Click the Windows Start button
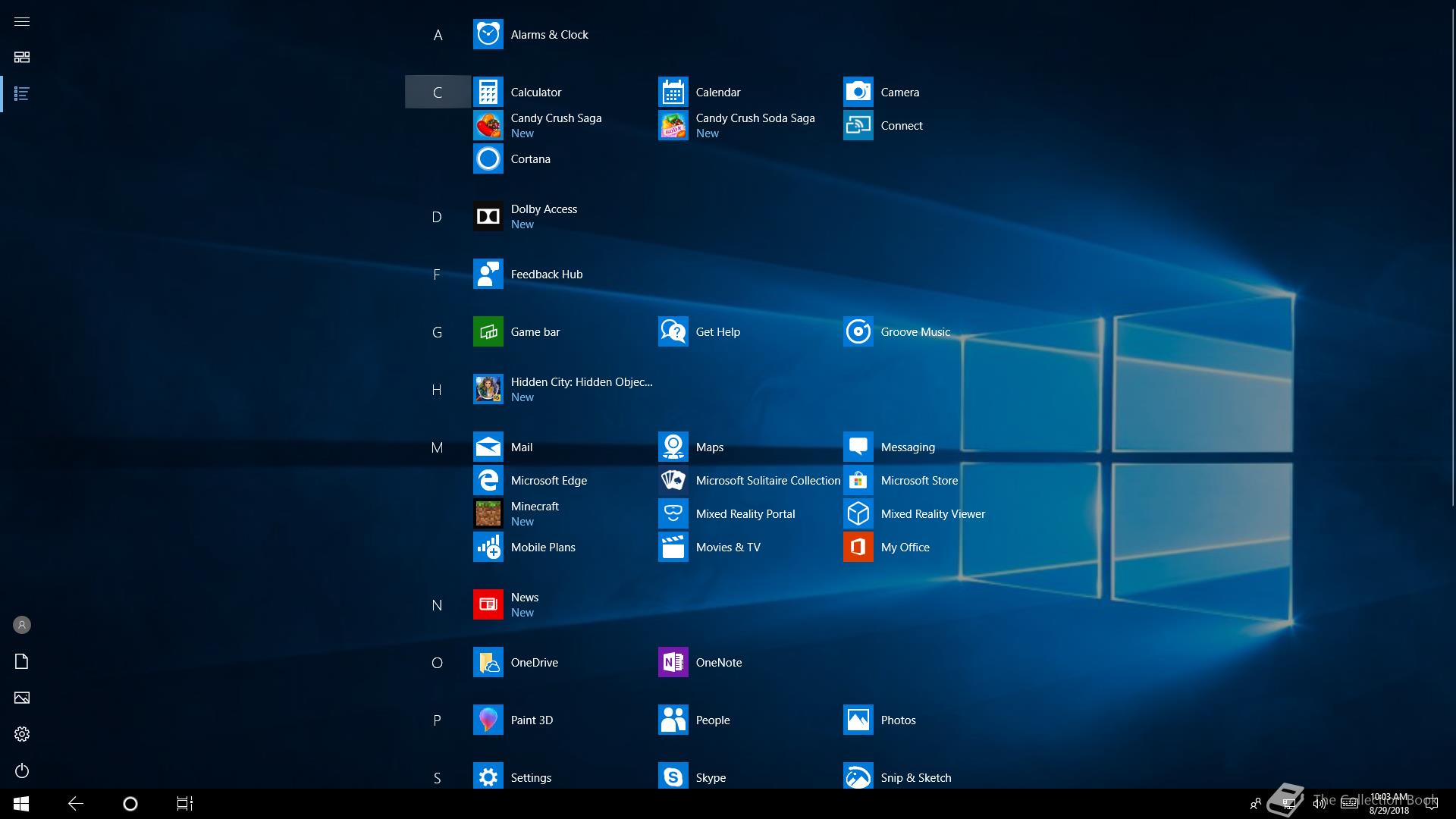The width and height of the screenshot is (1456, 819). click(x=21, y=804)
